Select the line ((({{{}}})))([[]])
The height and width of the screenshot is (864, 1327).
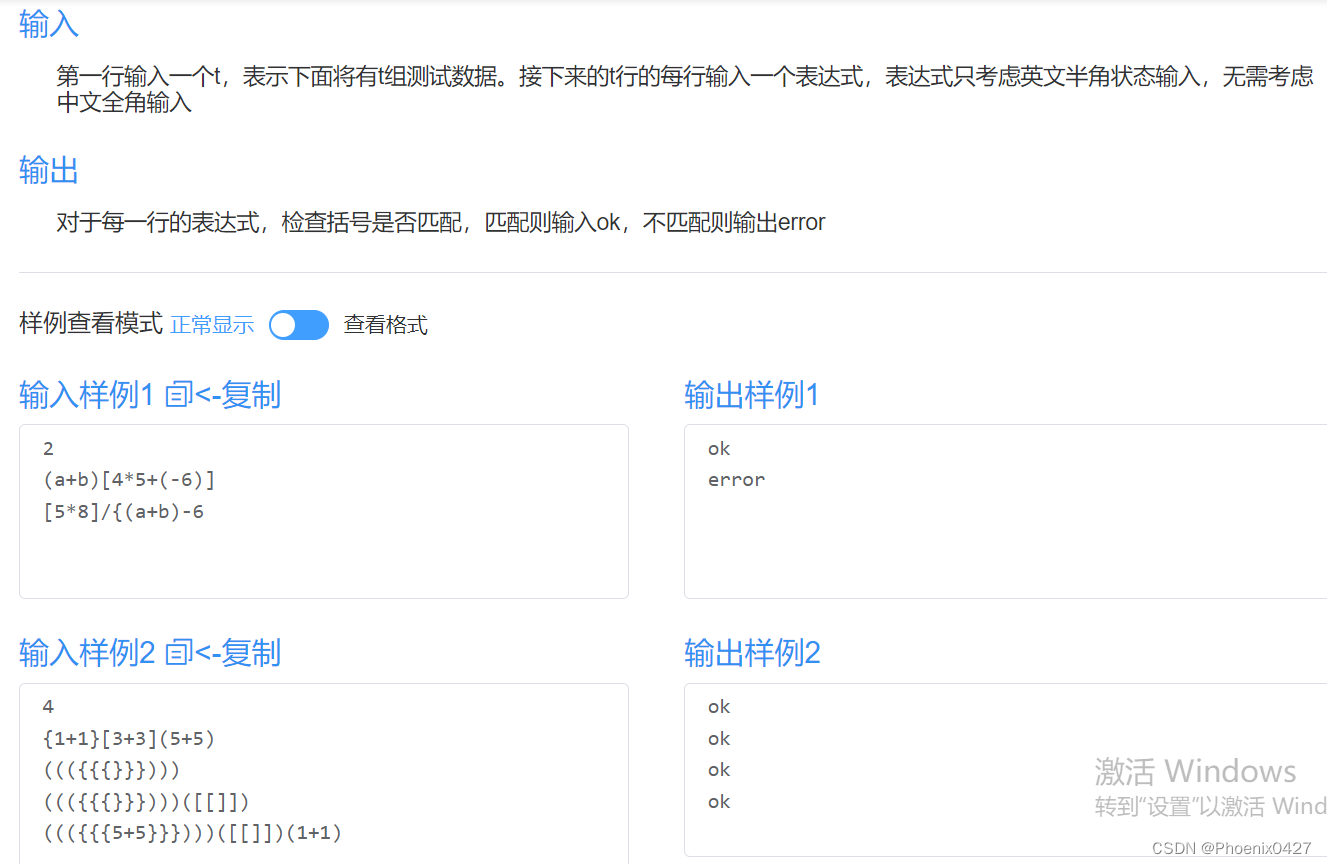click(x=146, y=802)
